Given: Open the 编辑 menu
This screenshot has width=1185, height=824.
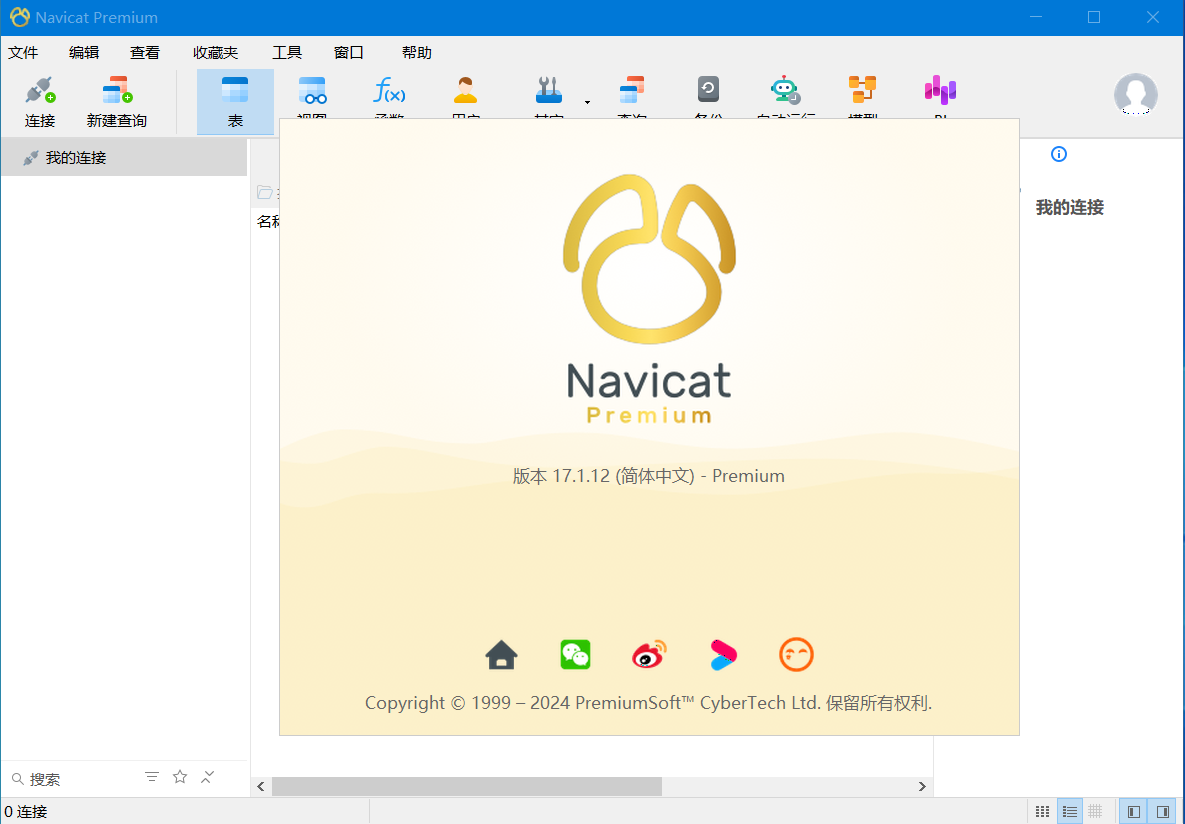Looking at the screenshot, I should pyautogui.click(x=84, y=52).
